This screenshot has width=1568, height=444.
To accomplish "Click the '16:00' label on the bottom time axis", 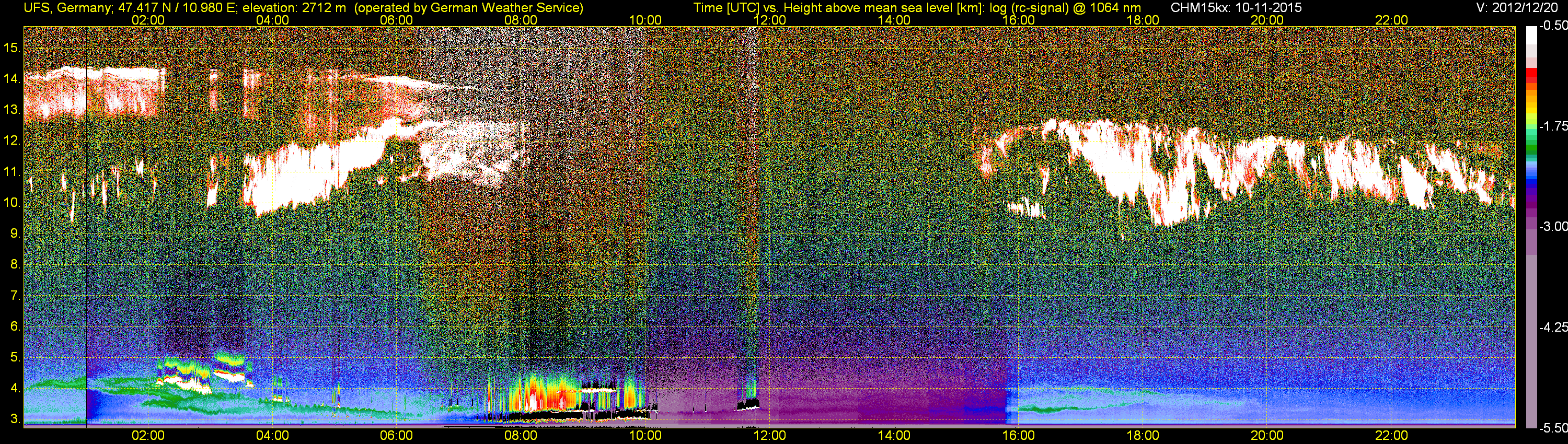I will tap(1018, 436).
